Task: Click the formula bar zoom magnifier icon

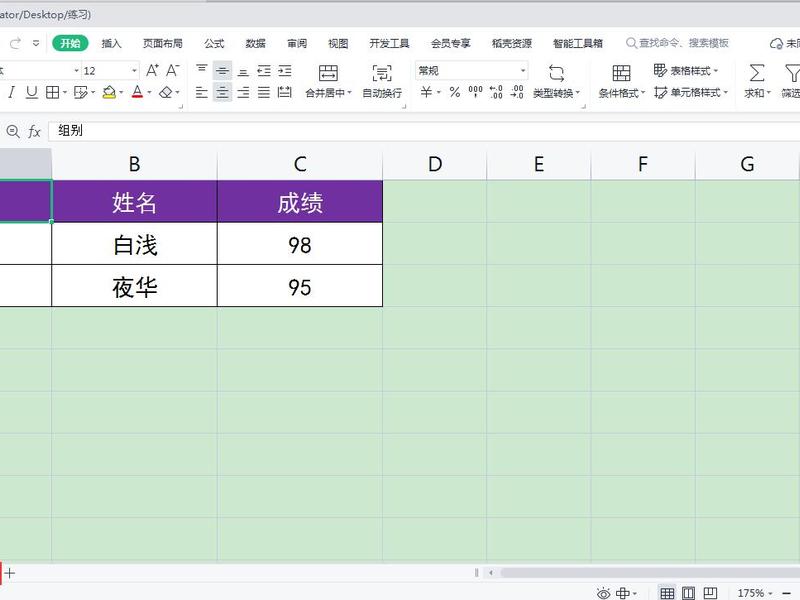Action: click(13, 132)
